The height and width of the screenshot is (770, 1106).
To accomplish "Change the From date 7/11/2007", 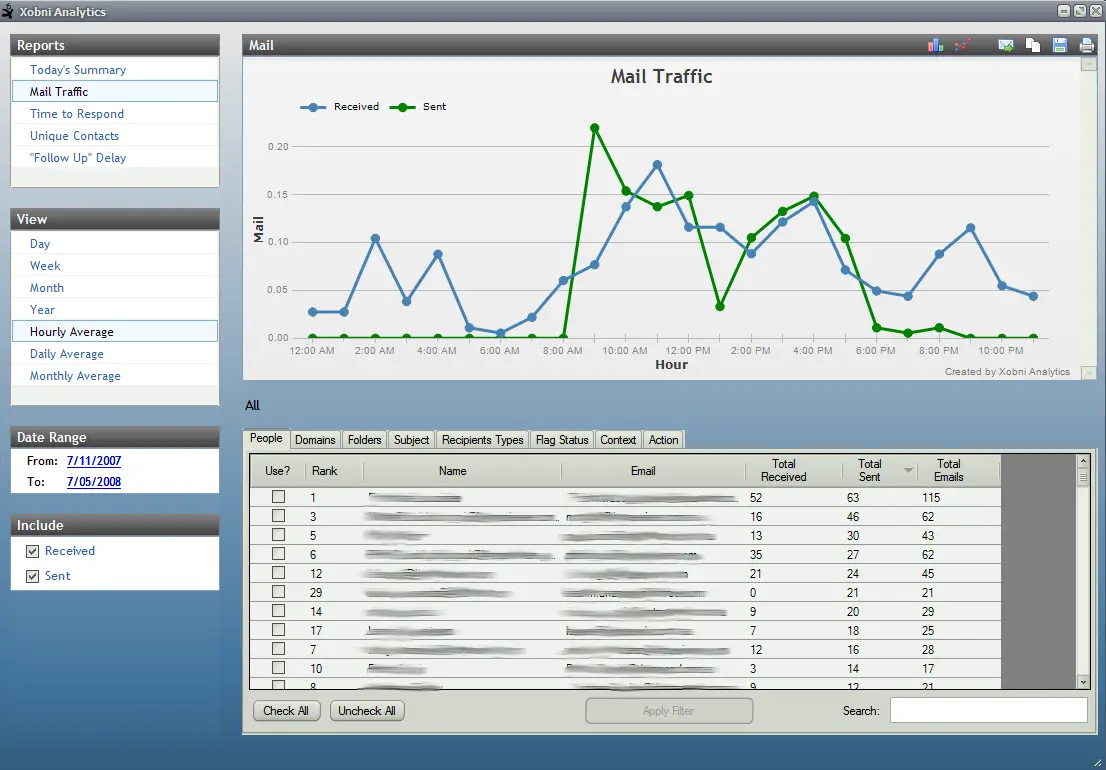I will pos(94,461).
